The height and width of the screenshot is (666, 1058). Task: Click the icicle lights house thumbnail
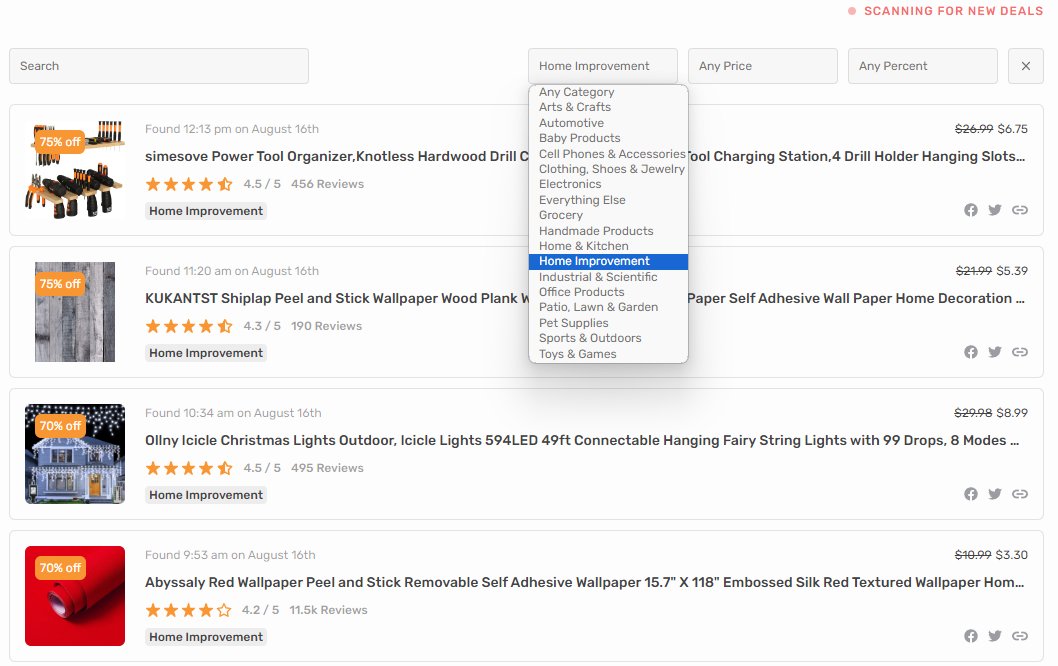coord(75,454)
